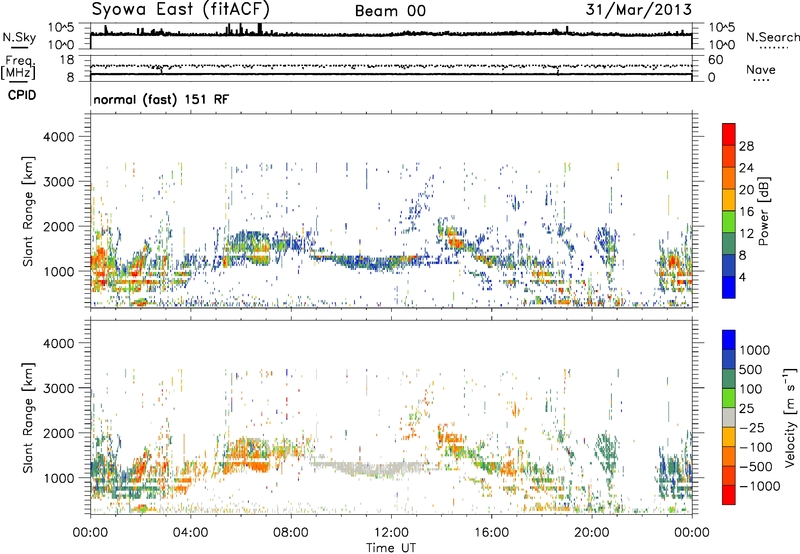Click the '04:00' time tick label
This screenshot has width=800, height=554.
(191, 533)
